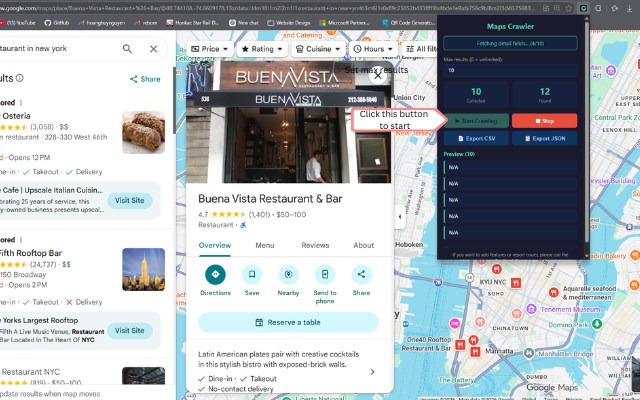The image size is (640, 400).
Task: Close the Buena Vista place card
Action: [378, 76]
